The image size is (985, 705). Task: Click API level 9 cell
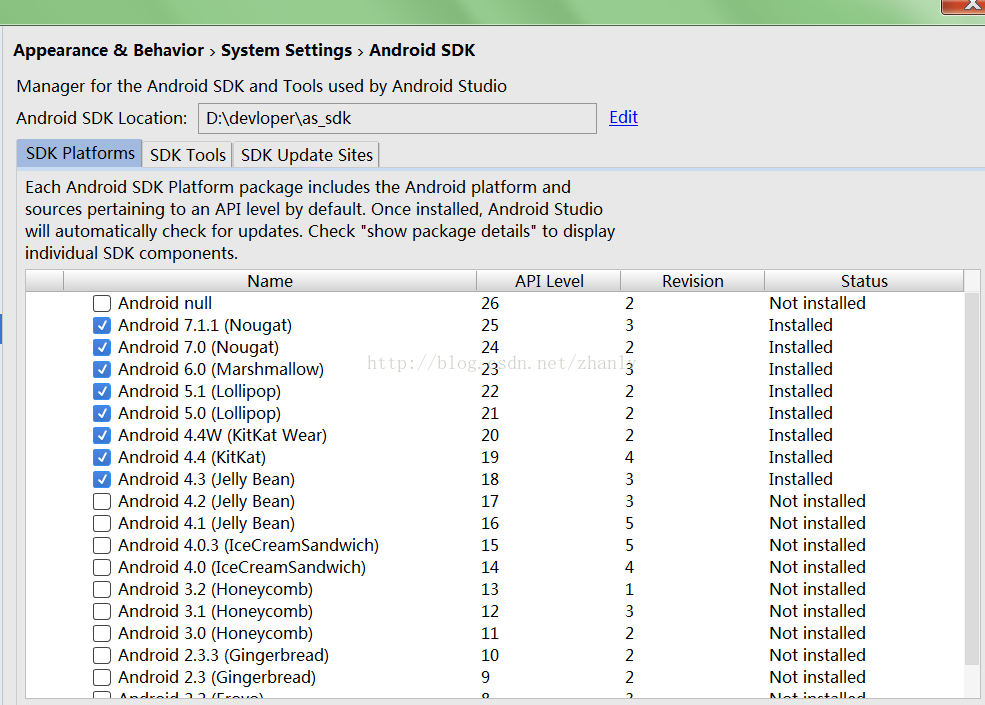click(486, 677)
